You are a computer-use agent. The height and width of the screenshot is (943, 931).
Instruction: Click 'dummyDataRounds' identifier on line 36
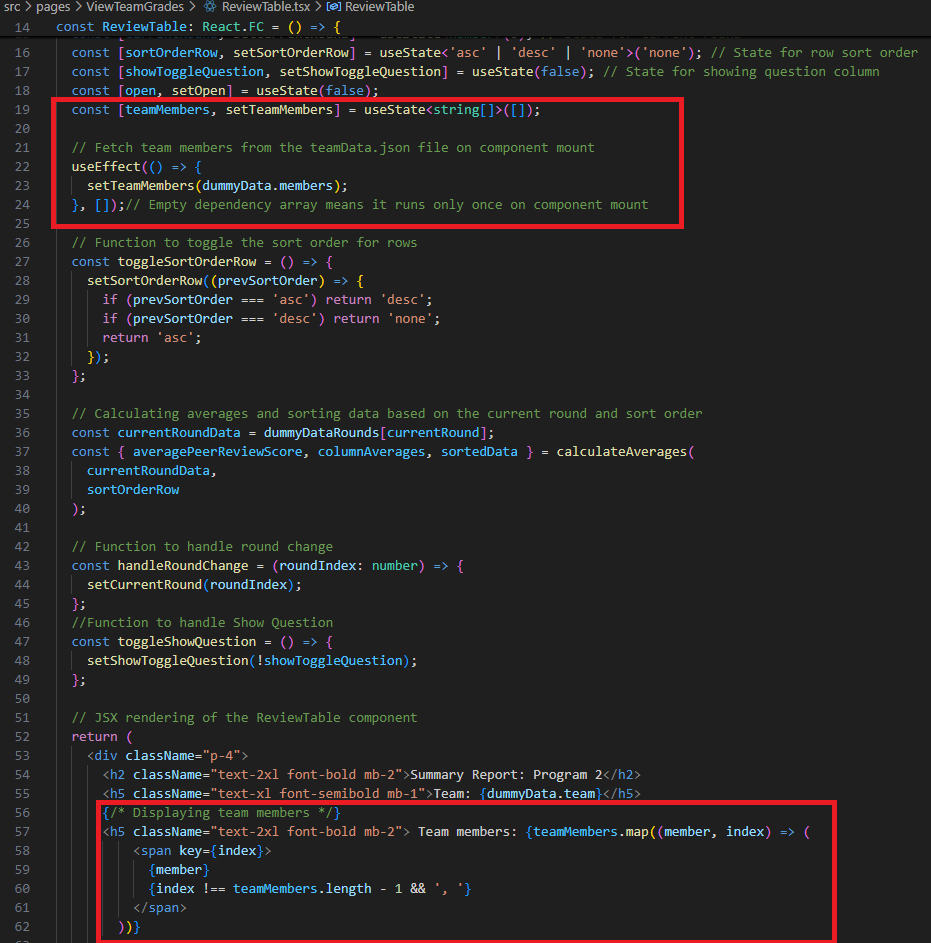point(321,432)
